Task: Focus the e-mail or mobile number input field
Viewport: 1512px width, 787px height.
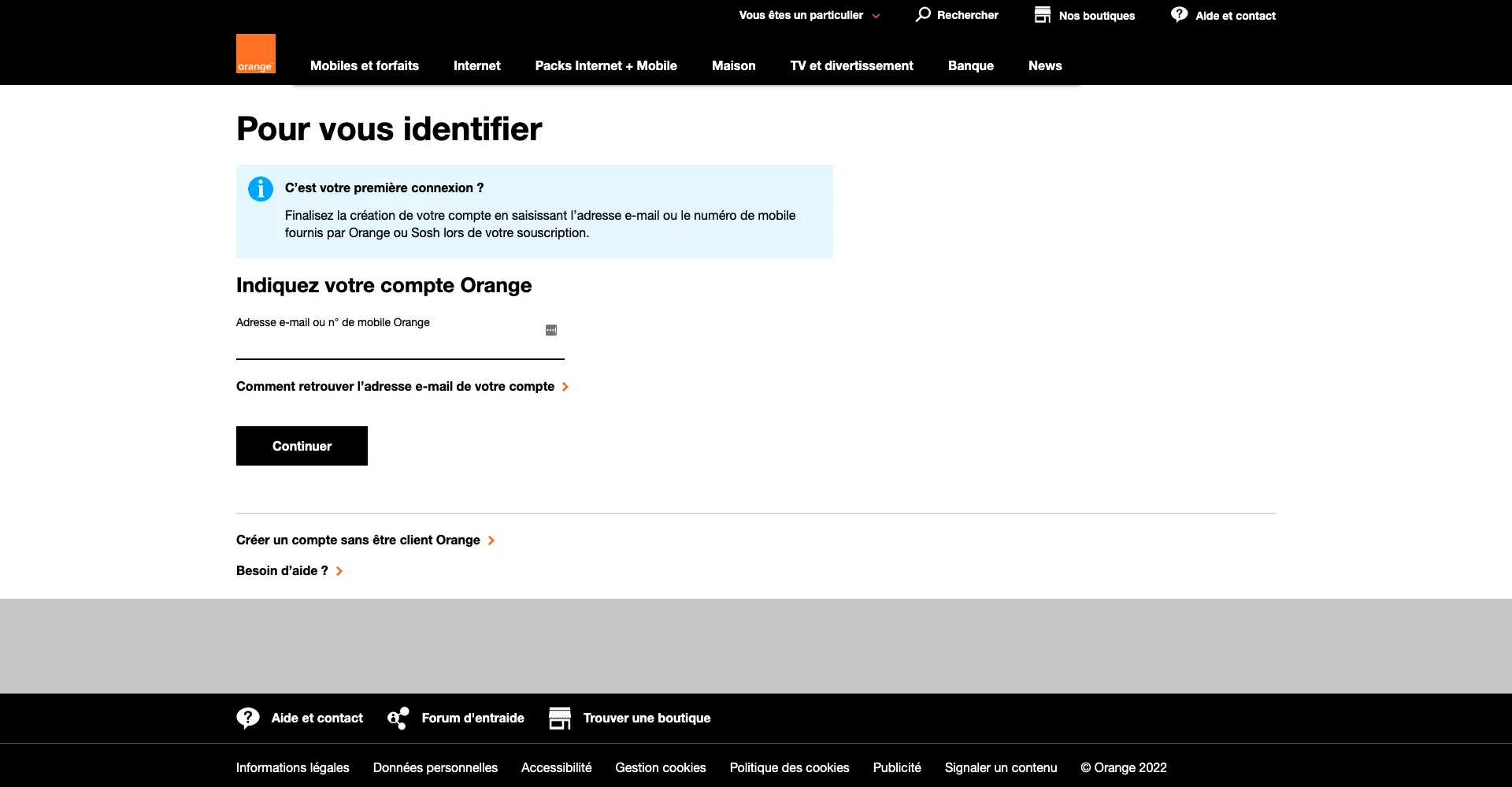Action: click(x=400, y=345)
